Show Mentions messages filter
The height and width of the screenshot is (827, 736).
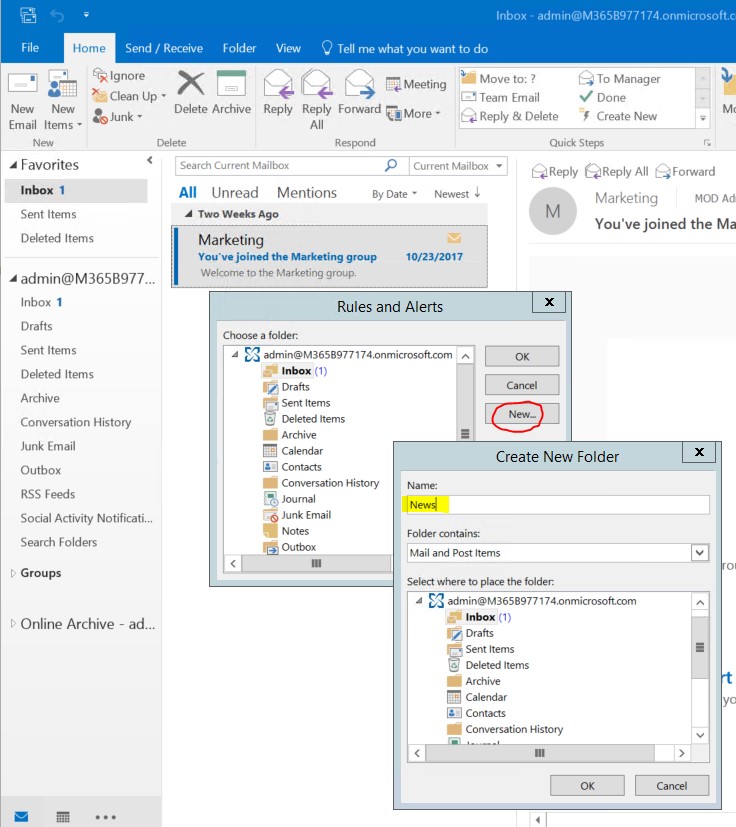(307, 193)
